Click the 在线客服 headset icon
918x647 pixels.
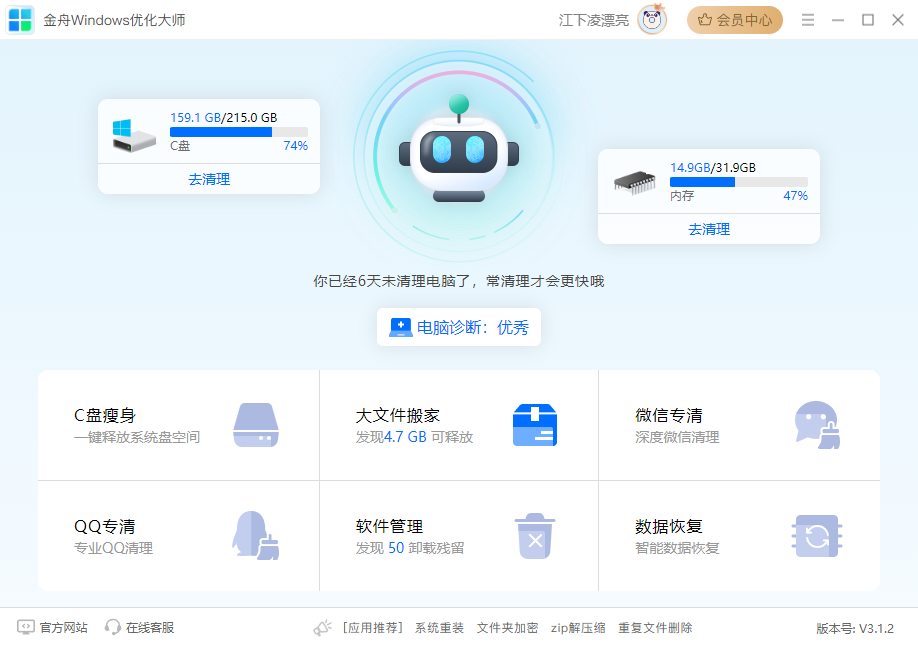[112, 628]
